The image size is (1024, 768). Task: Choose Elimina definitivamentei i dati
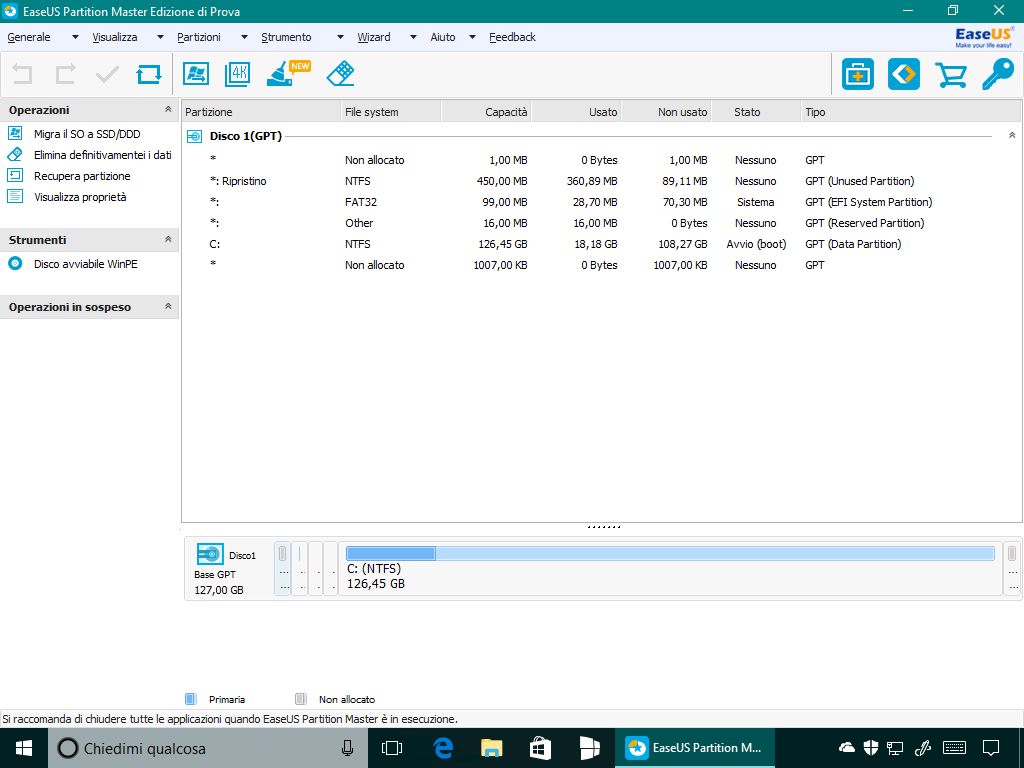pos(103,155)
